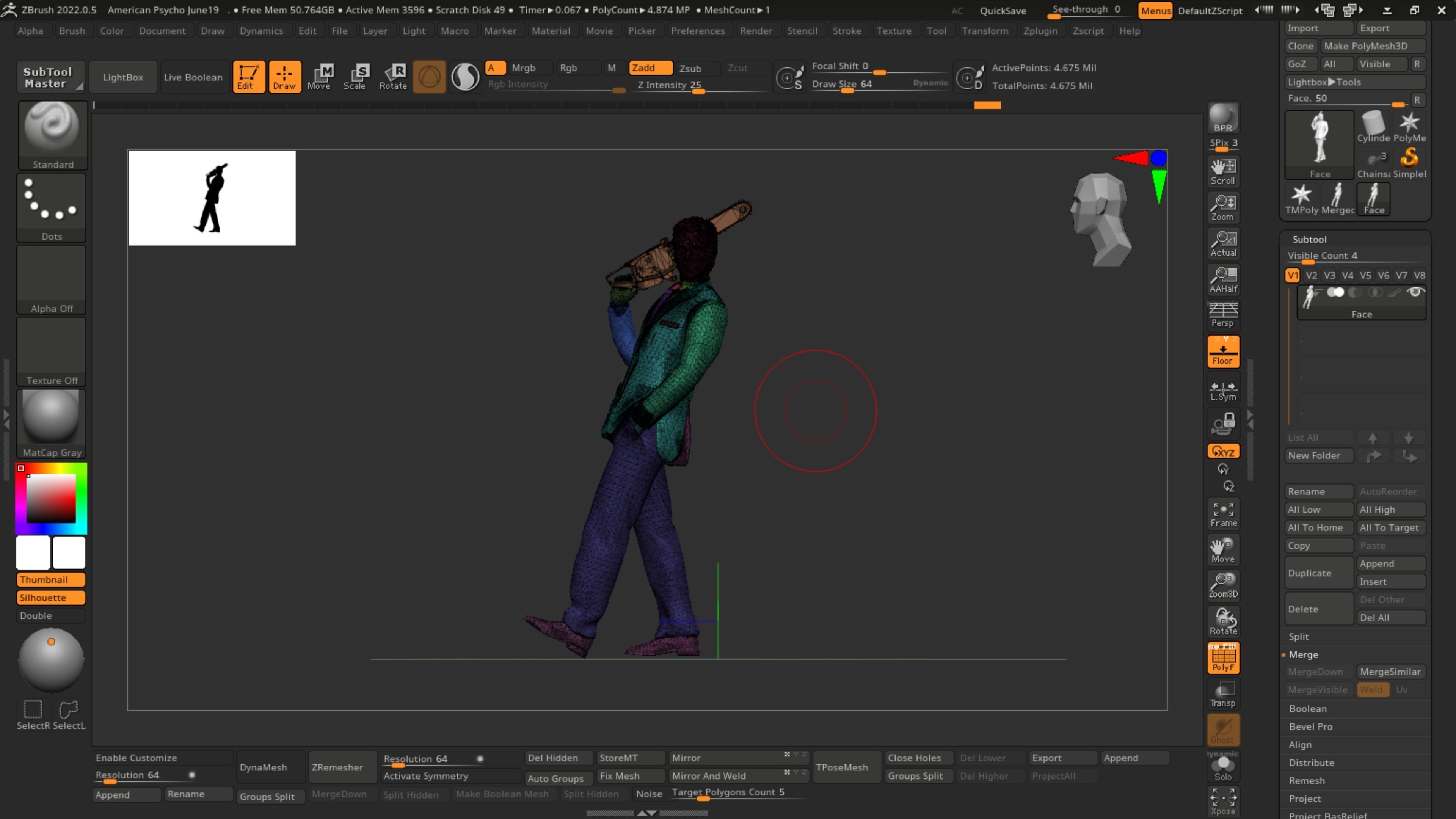The image size is (1456, 819).
Task: Select the Rotate transform tool
Action: click(x=393, y=76)
